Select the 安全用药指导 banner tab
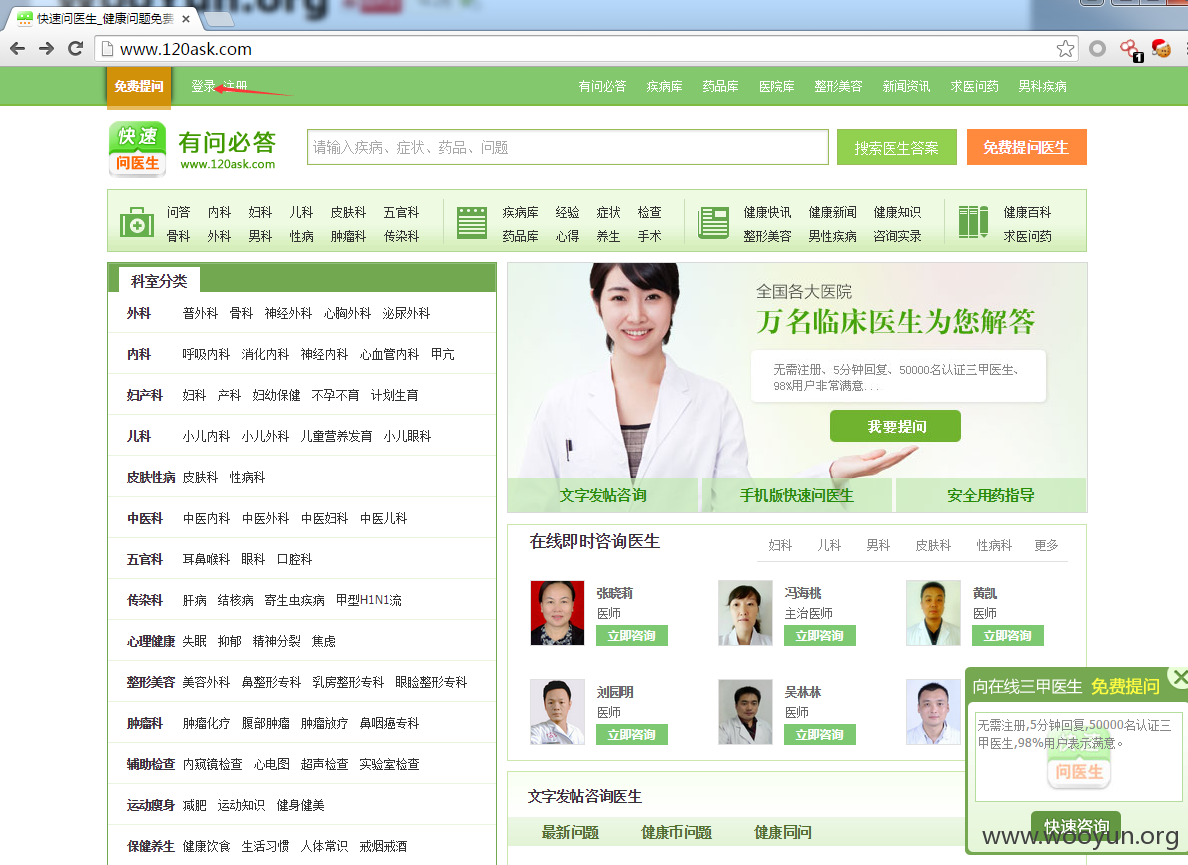1188x865 pixels. coord(990,495)
